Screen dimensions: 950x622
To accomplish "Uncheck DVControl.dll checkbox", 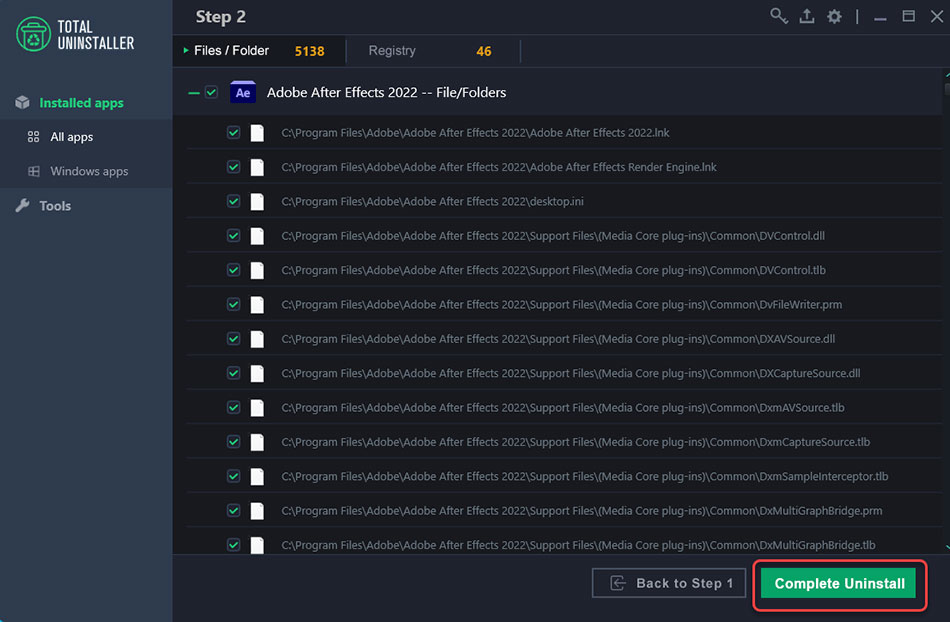I will [233, 236].
